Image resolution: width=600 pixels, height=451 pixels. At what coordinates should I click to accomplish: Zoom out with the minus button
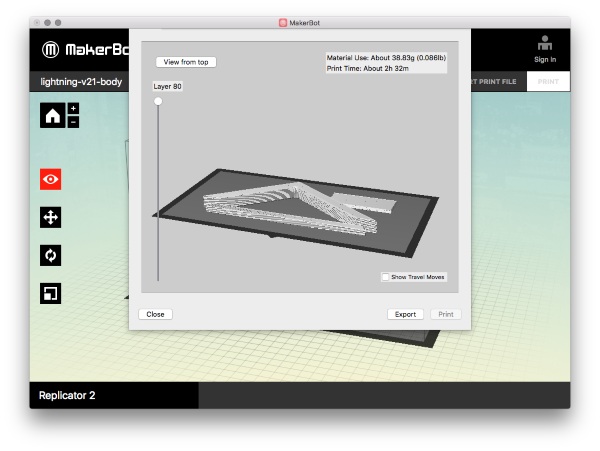(73, 122)
